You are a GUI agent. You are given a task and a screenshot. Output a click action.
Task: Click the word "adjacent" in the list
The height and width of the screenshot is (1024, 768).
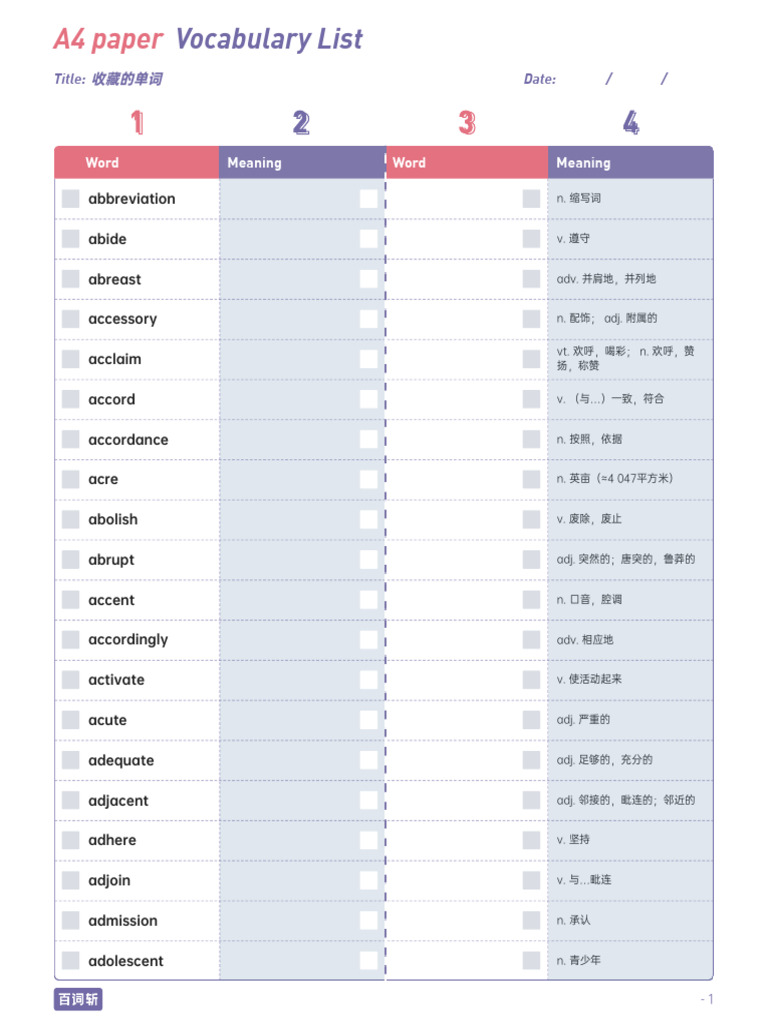click(118, 800)
